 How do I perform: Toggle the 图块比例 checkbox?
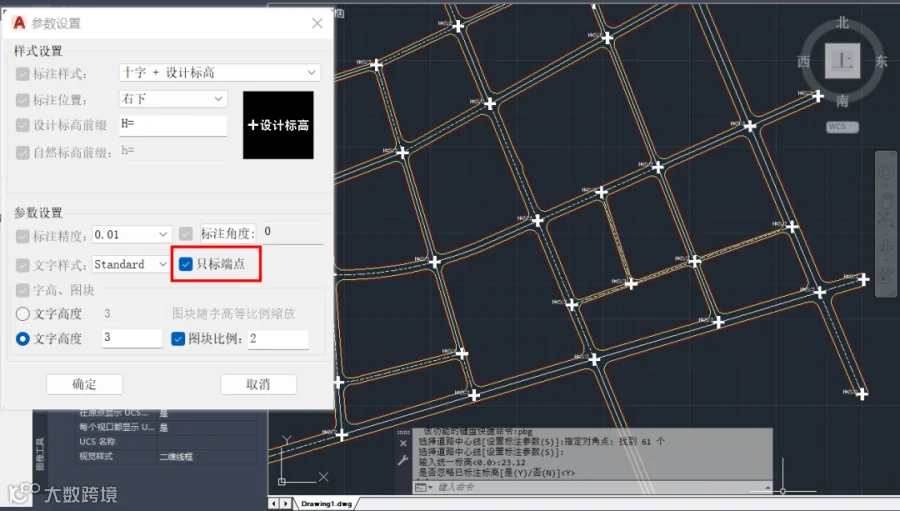178,339
